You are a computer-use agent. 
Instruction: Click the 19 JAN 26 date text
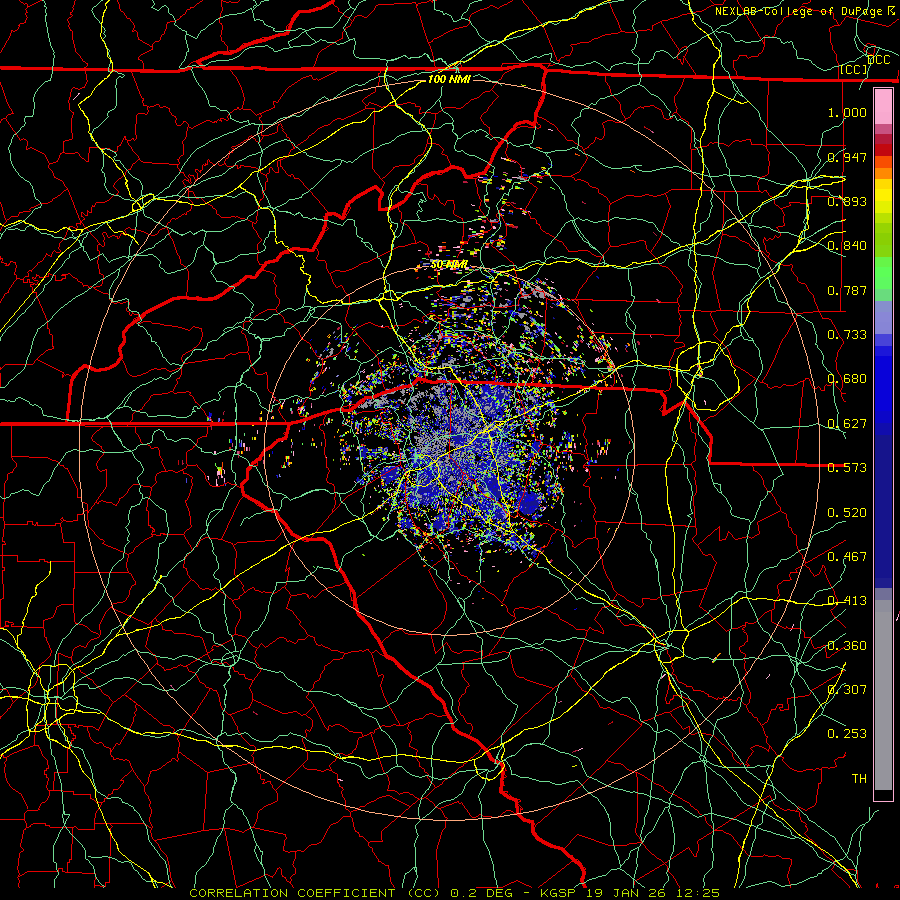[627, 893]
